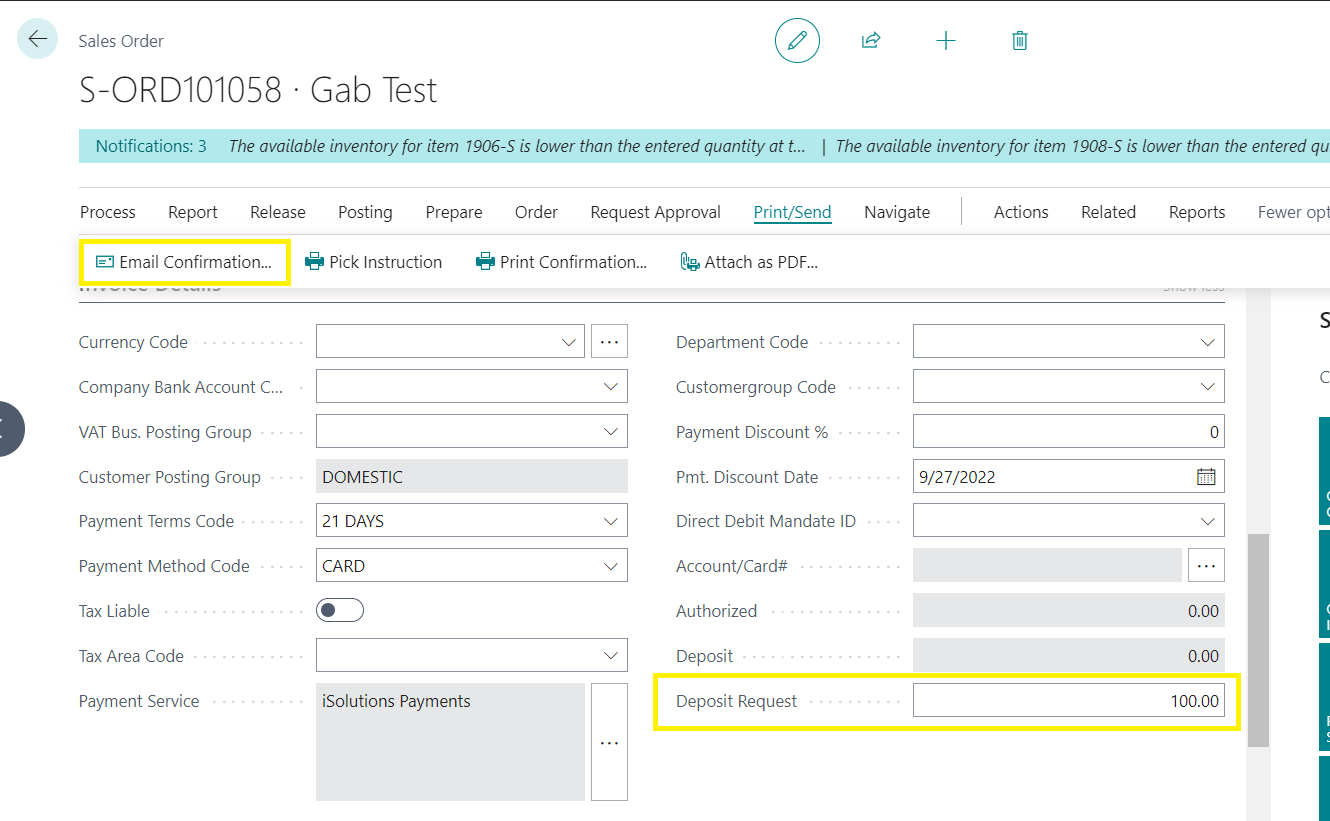Open Pmt. Discount Date calendar picker

pyautogui.click(x=1206, y=477)
